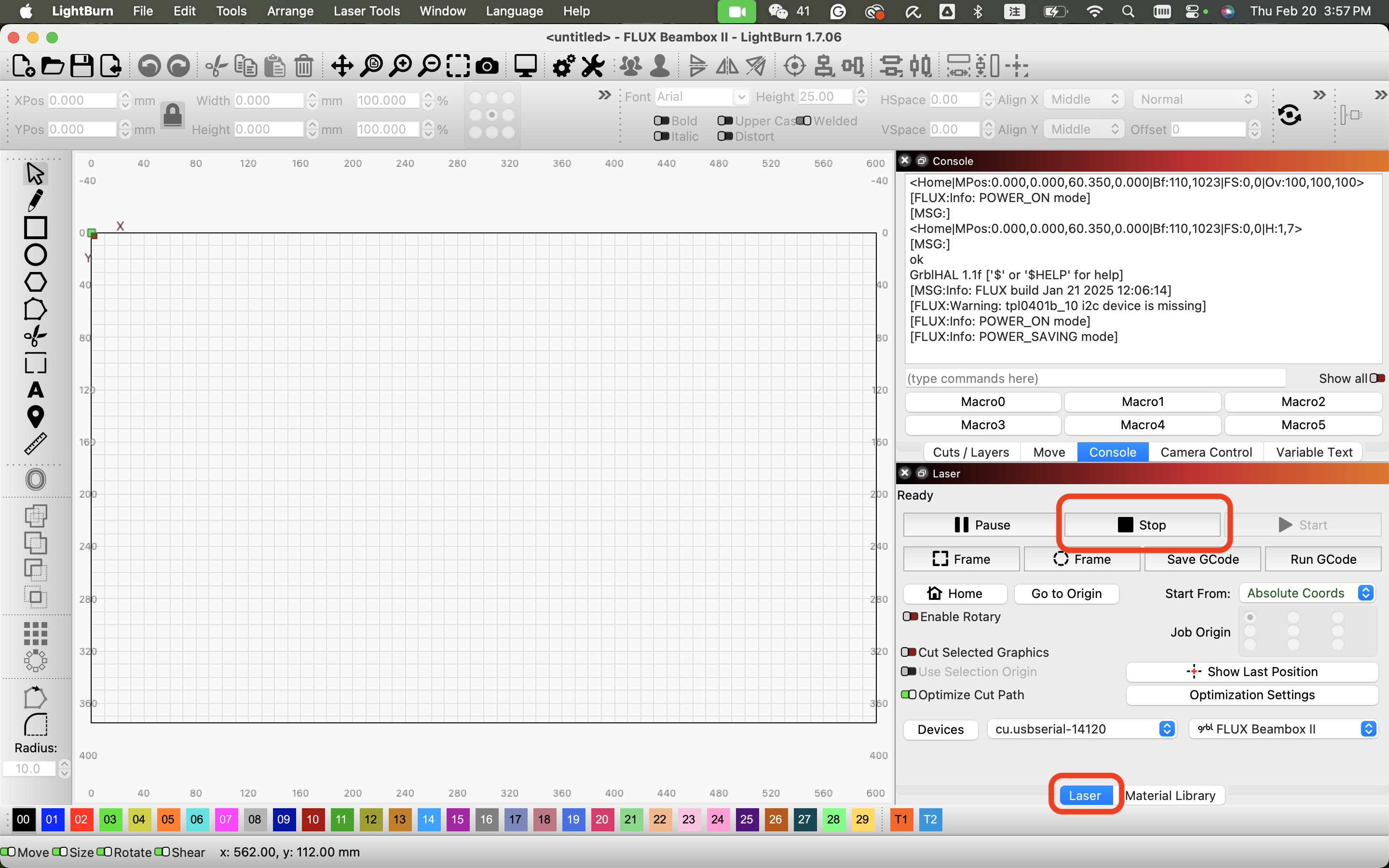The height and width of the screenshot is (868, 1389).
Task: Enable Rotary toggle switch
Action: tap(910, 617)
